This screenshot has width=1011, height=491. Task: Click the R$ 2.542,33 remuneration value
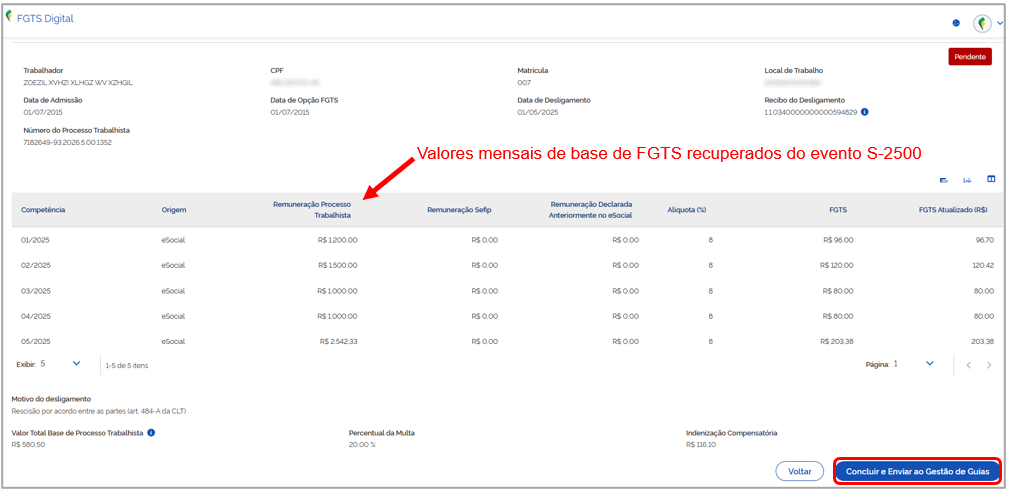coord(339,342)
